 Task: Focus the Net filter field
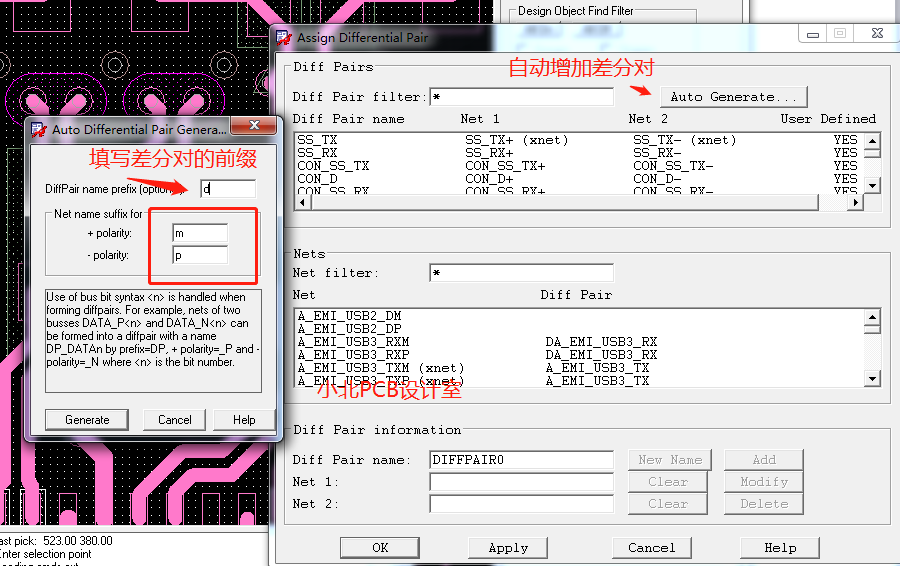click(521, 273)
